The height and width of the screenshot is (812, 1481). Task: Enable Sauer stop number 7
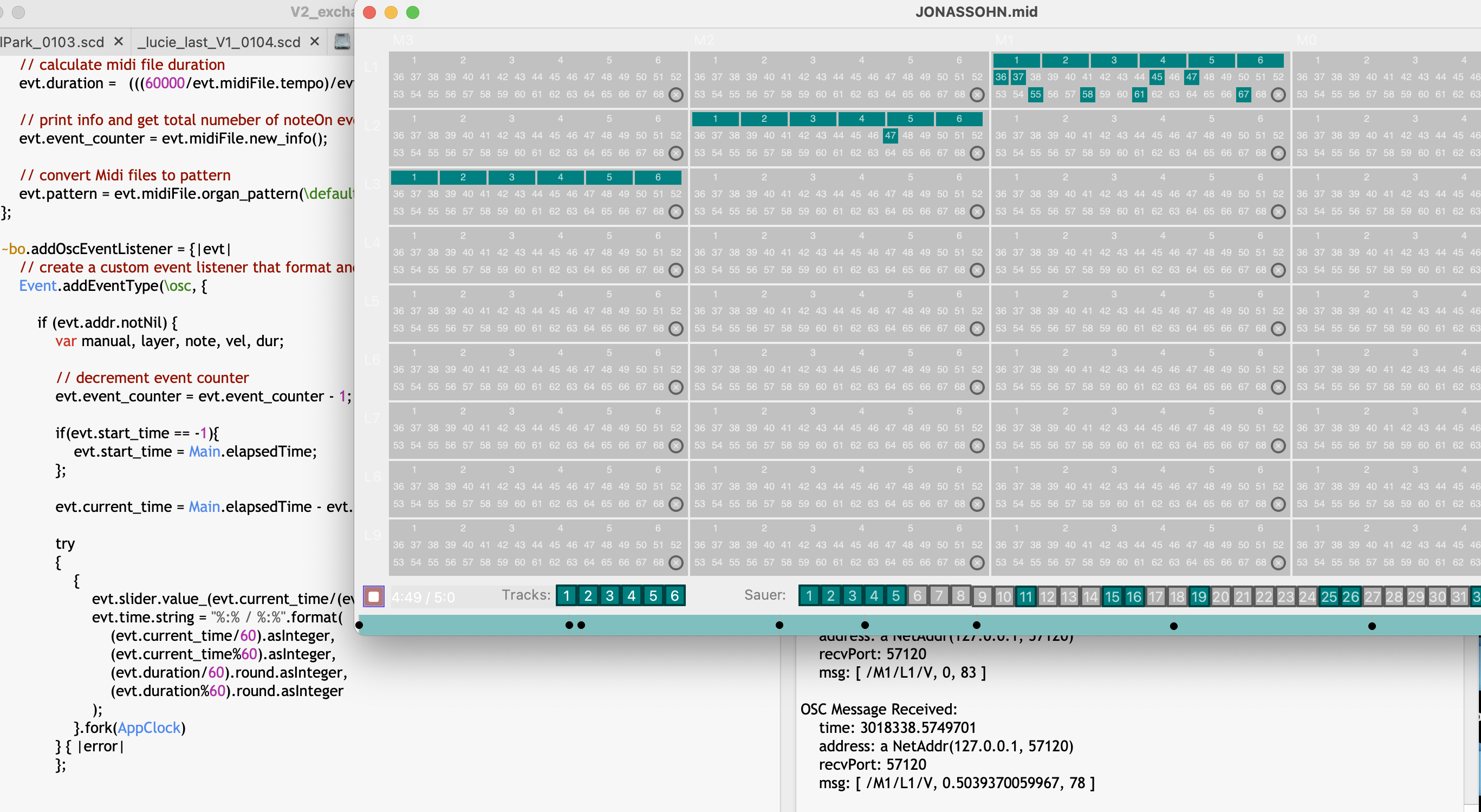pyautogui.click(x=939, y=596)
